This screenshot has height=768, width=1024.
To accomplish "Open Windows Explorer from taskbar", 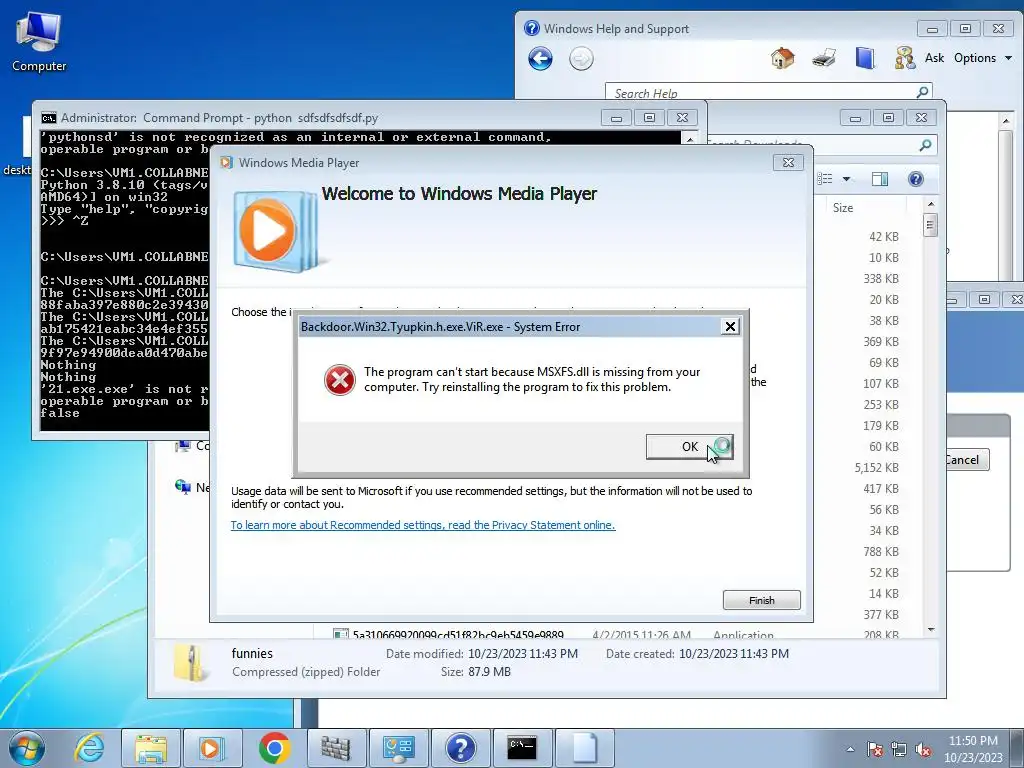I will pyautogui.click(x=151, y=748).
